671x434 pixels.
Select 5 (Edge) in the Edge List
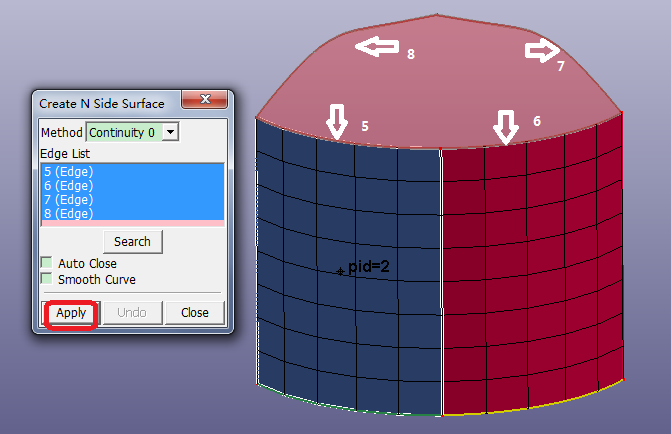tap(68, 171)
